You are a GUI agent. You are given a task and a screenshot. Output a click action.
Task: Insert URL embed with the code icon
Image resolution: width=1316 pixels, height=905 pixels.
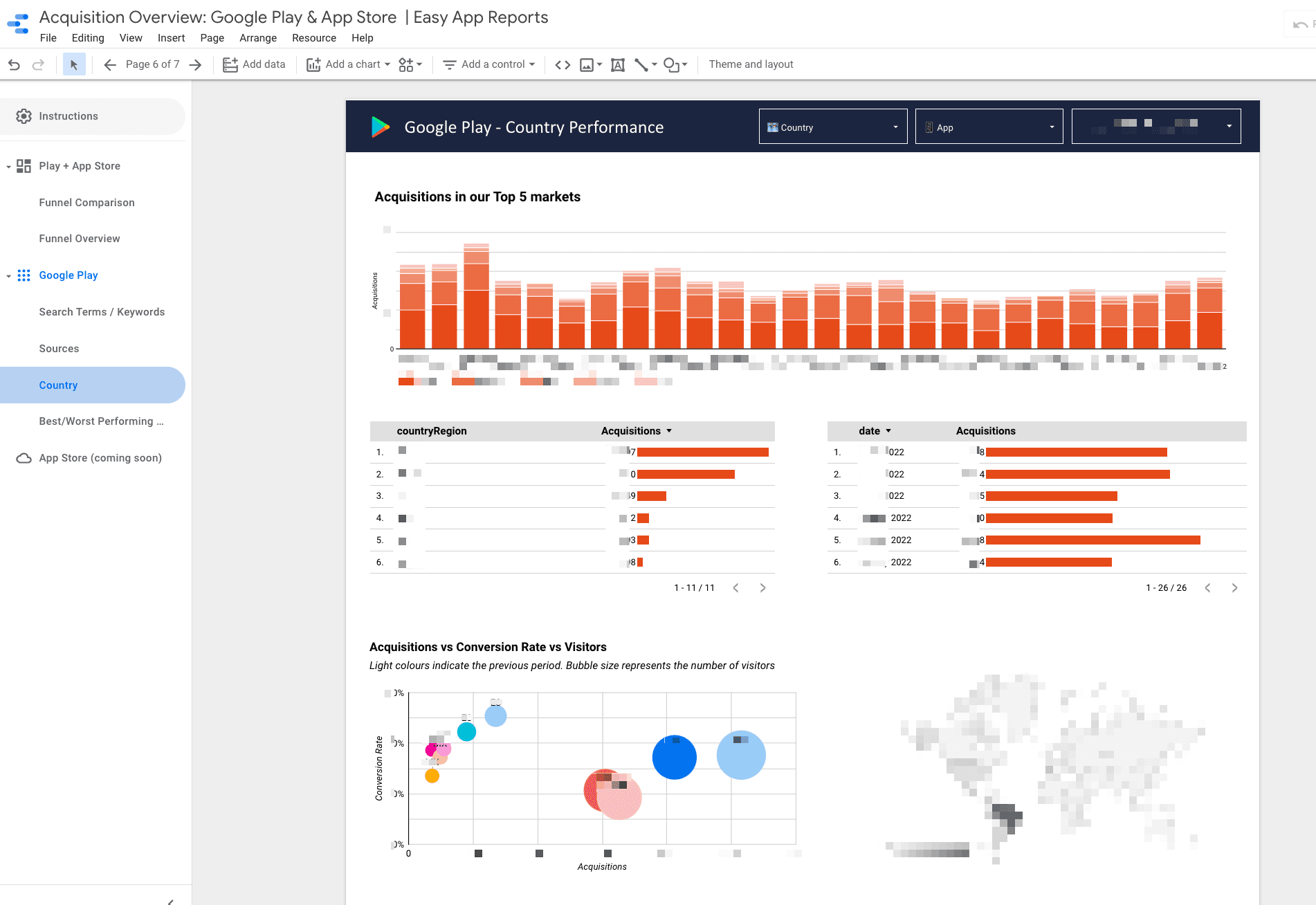(563, 64)
